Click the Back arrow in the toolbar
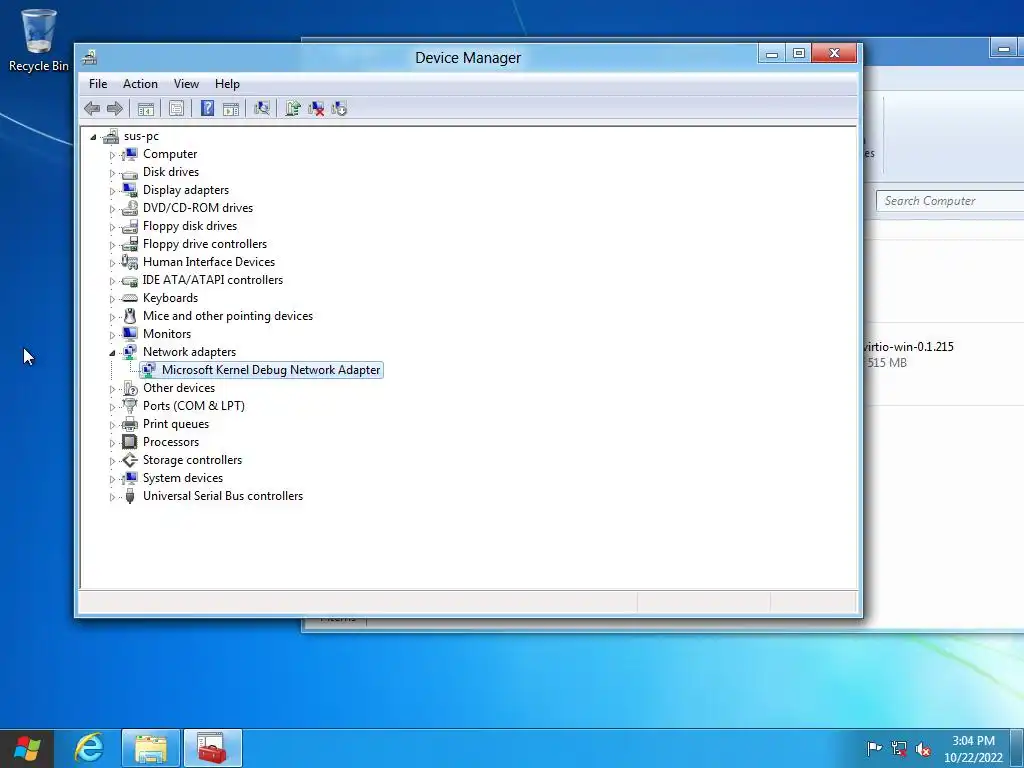Image resolution: width=1024 pixels, height=768 pixels. pyautogui.click(x=92, y=108)
